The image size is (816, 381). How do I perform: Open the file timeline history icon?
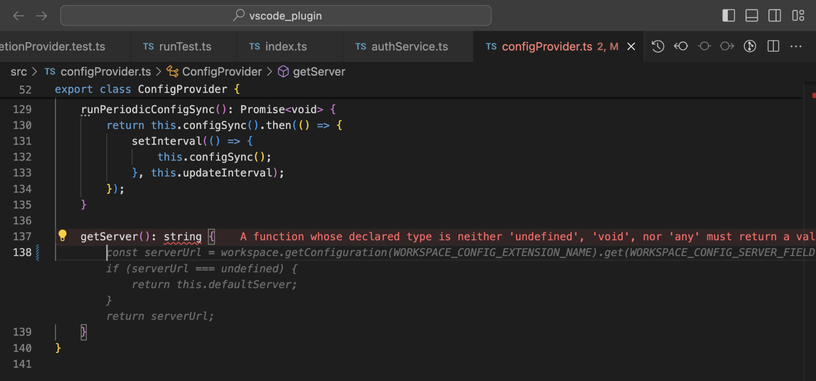658,46
